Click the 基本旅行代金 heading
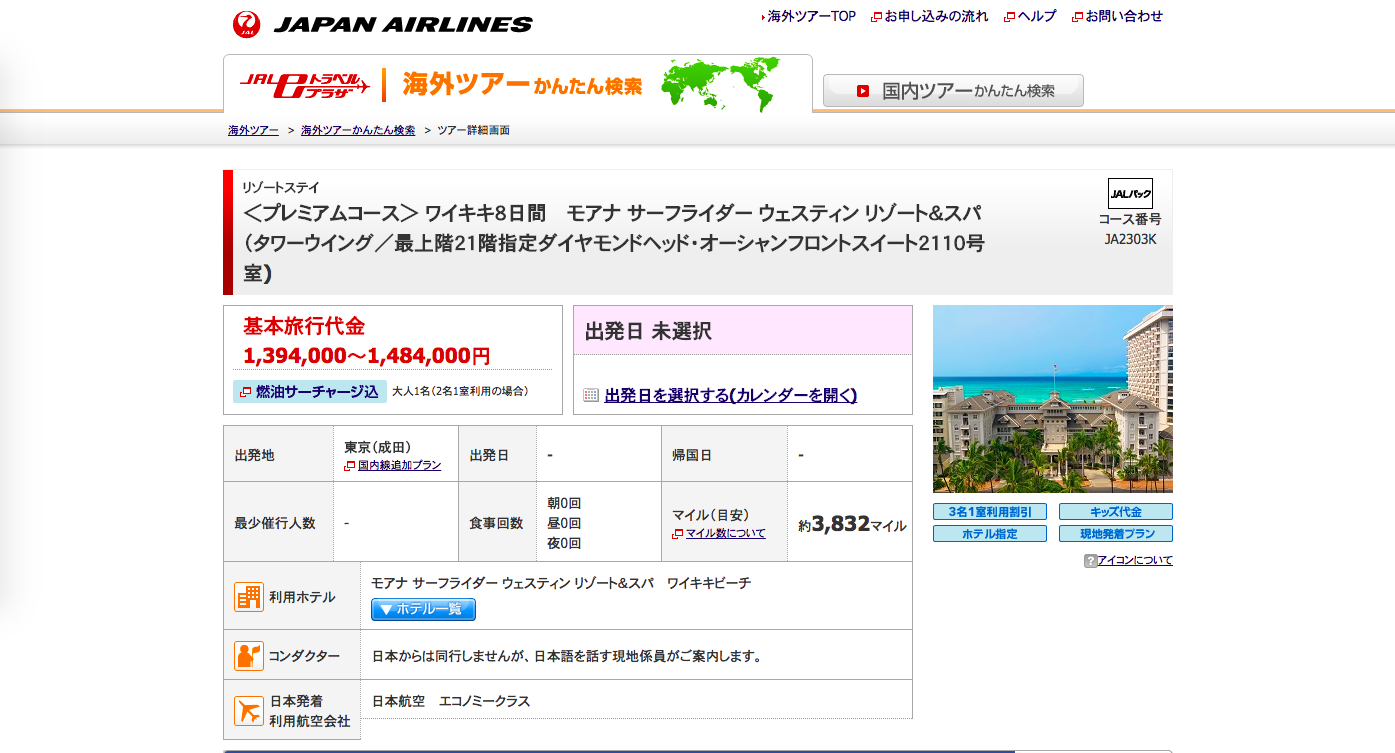Viewport: 1395px width, 753px height. pyautogui.click(x=304, y=326)
